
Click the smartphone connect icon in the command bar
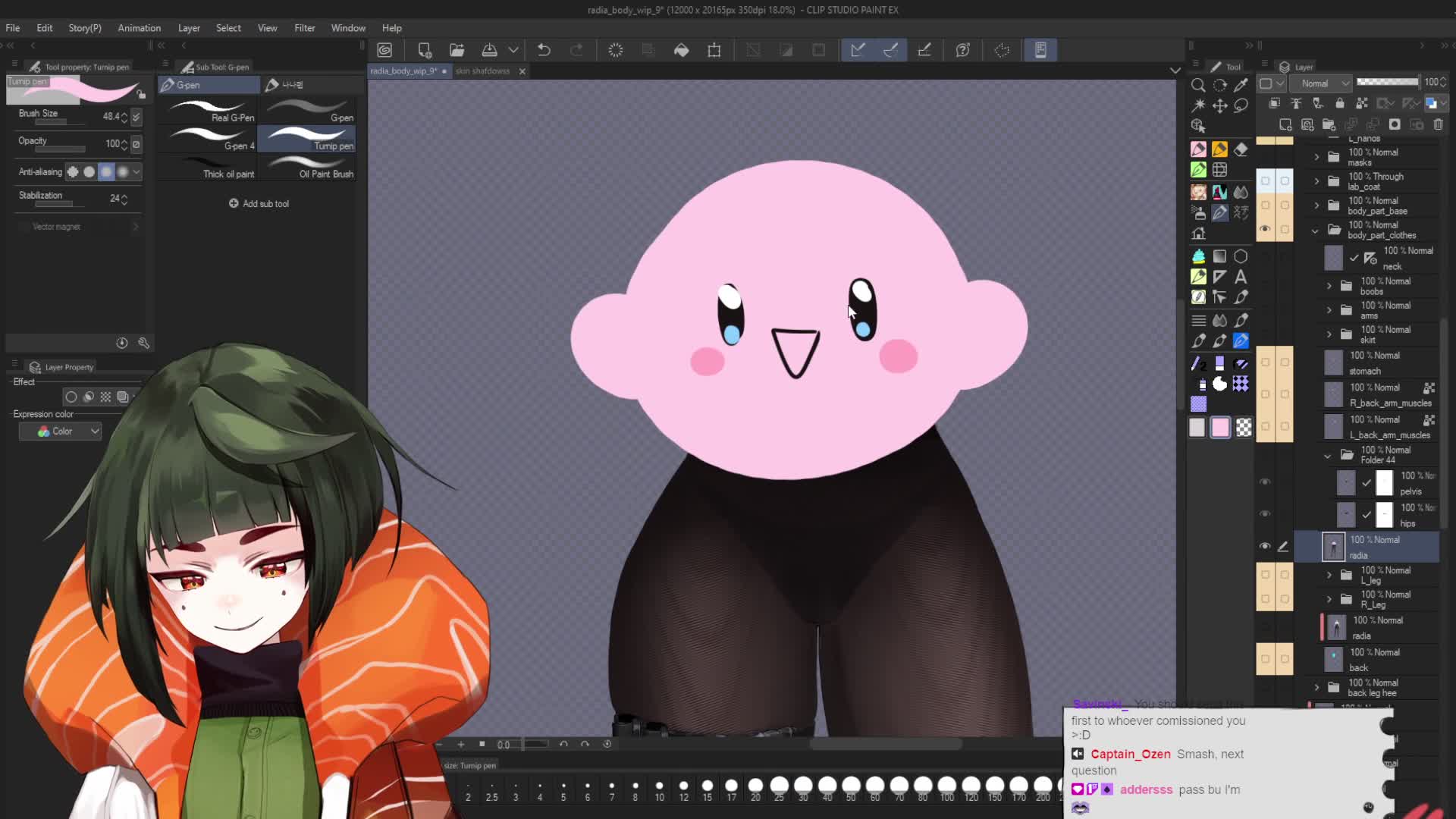click(x=1040, y=50)
